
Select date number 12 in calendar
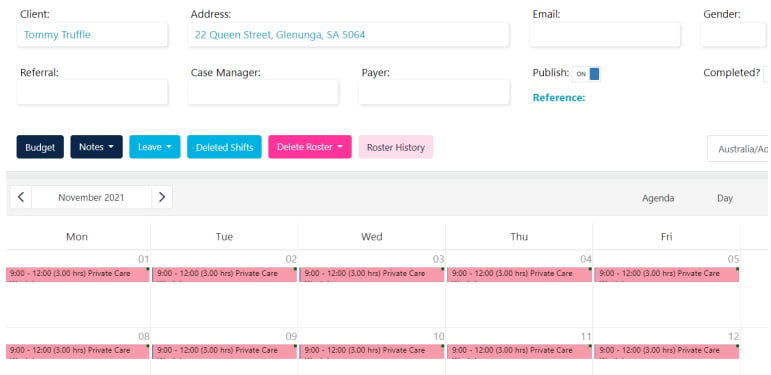click(734, 337)
